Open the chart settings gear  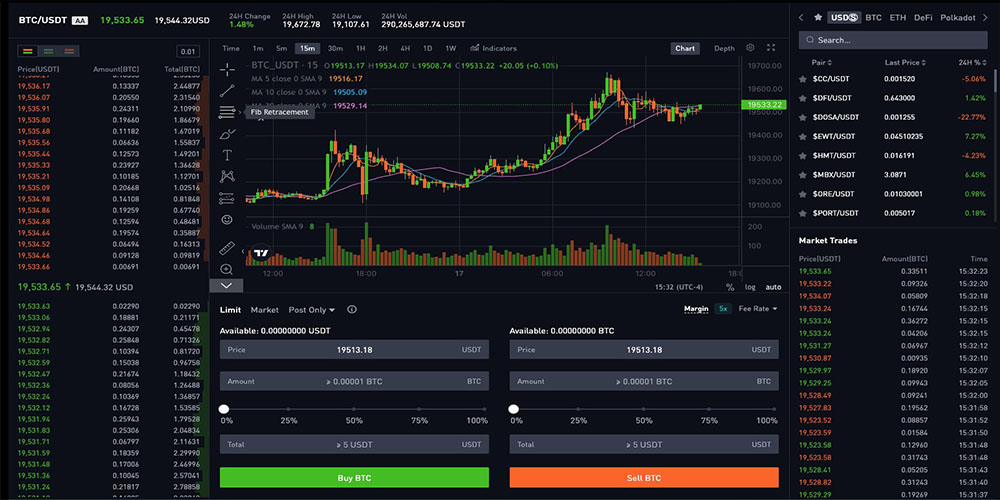(x=750, y=48)
